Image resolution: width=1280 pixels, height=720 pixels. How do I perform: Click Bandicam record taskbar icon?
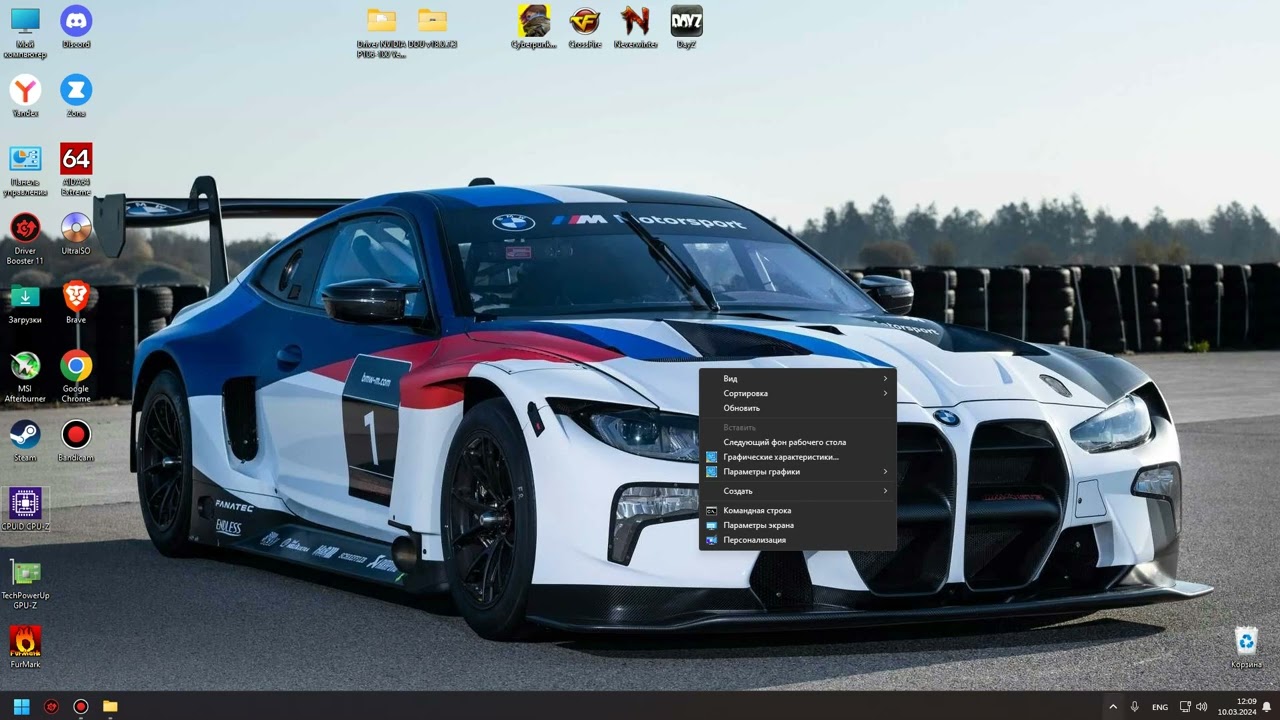point(81,706)
